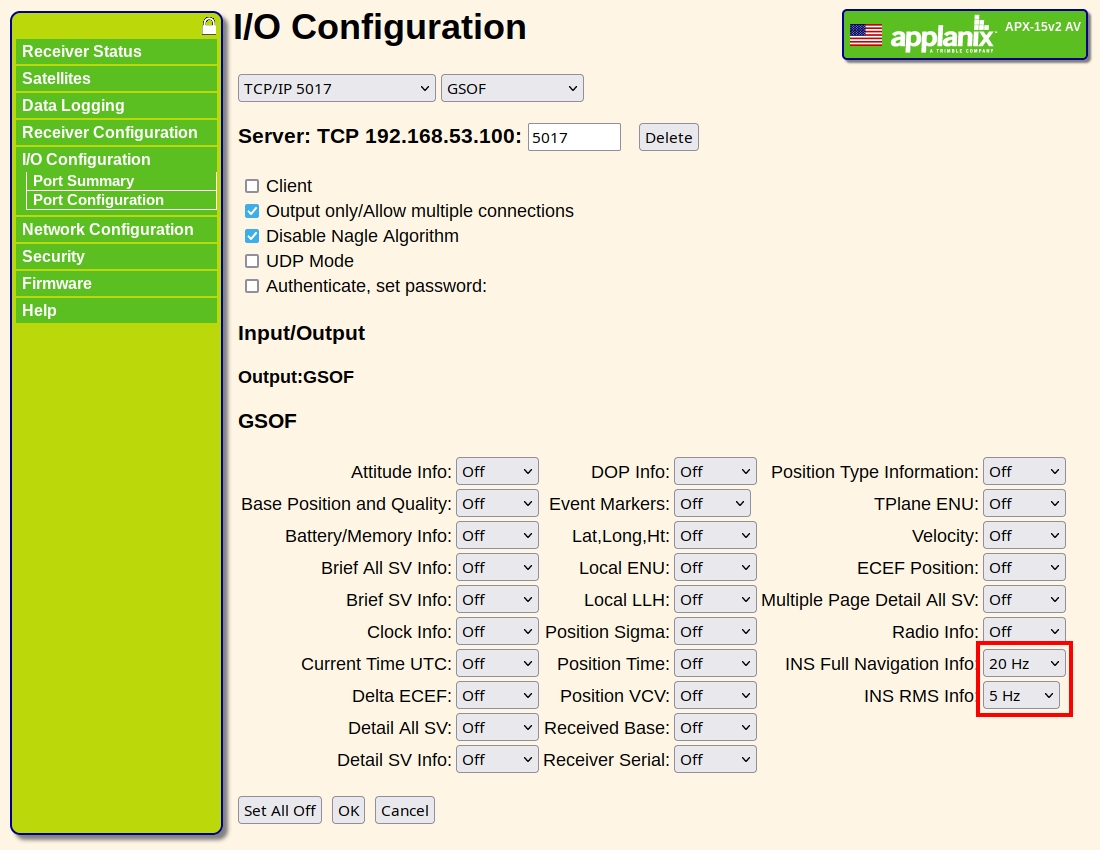This screenshot has width=1100, height=850.
Task: Enable the Client checkbox
Action: [x=252, y=186]
